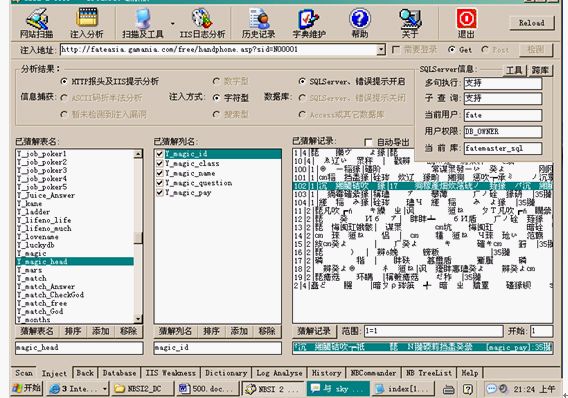
Task: Select the Post request radio button
Action: tap(485, 50)
